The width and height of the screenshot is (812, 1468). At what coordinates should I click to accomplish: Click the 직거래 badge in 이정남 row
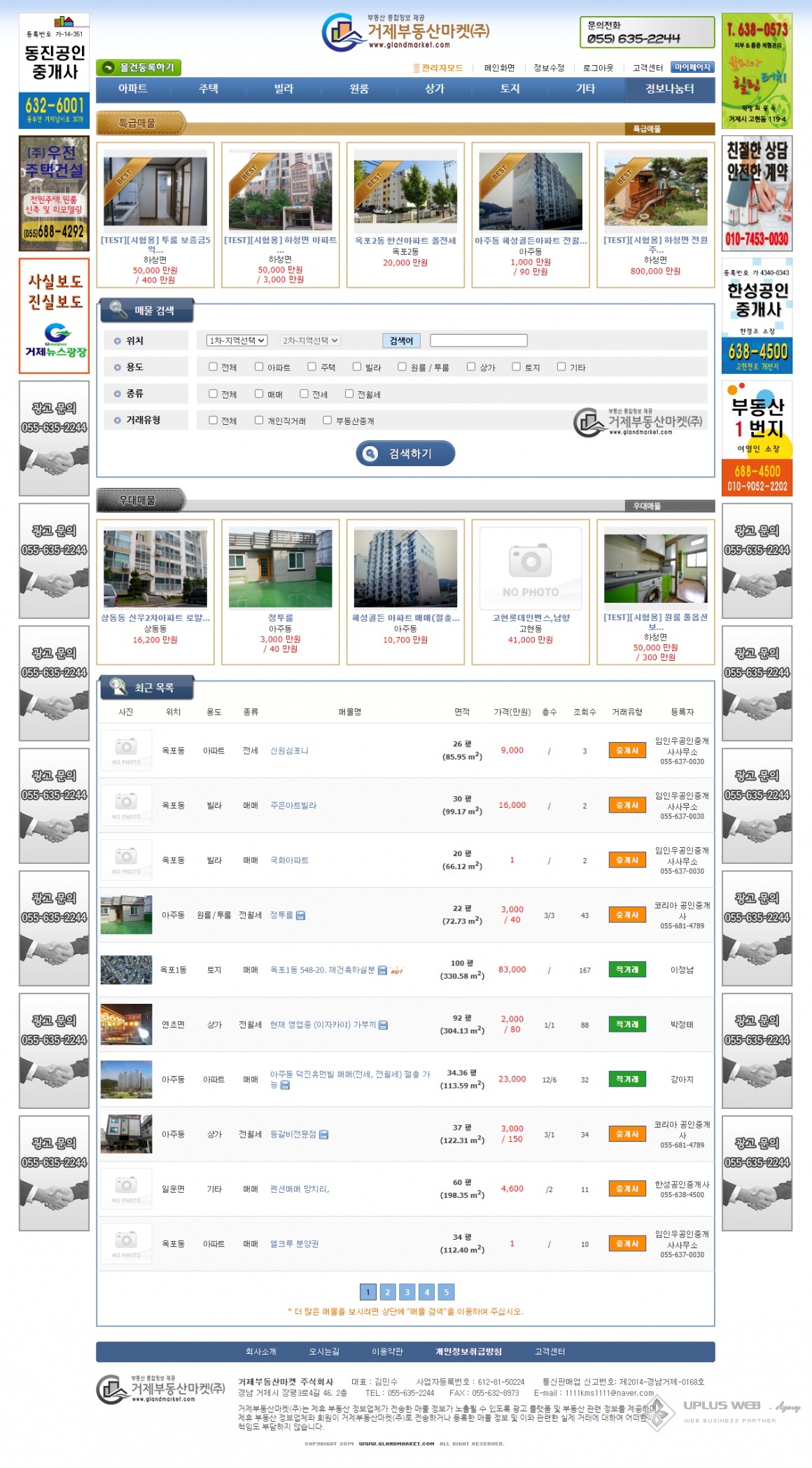pos(627,970)
